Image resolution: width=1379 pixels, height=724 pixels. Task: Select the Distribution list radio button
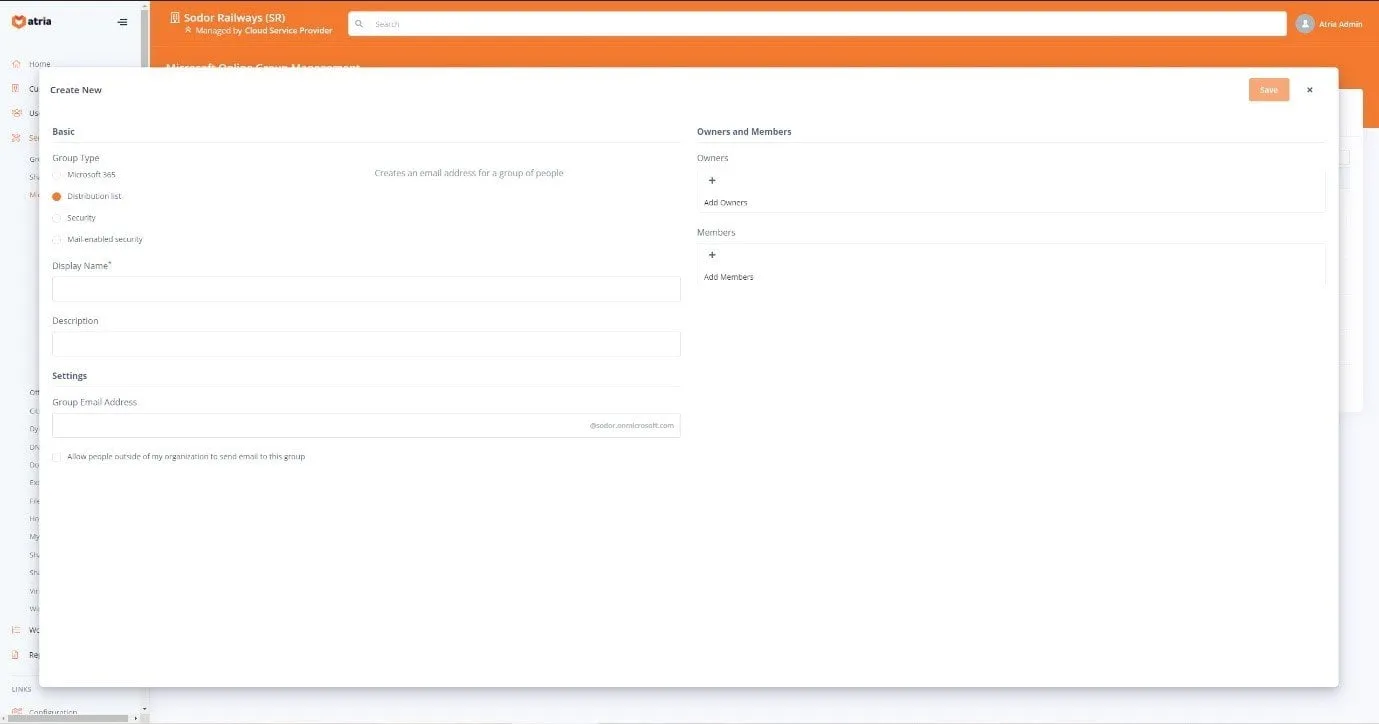pos(57,197)
